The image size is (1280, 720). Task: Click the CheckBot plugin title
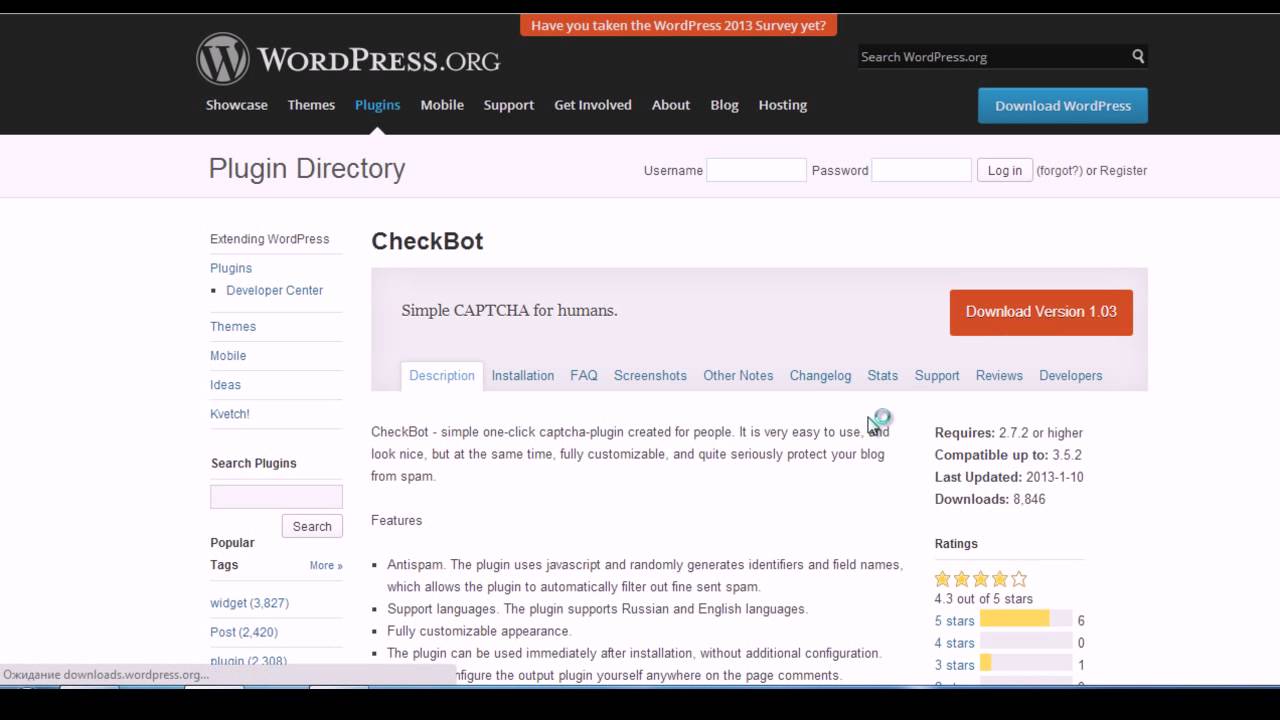427,241
